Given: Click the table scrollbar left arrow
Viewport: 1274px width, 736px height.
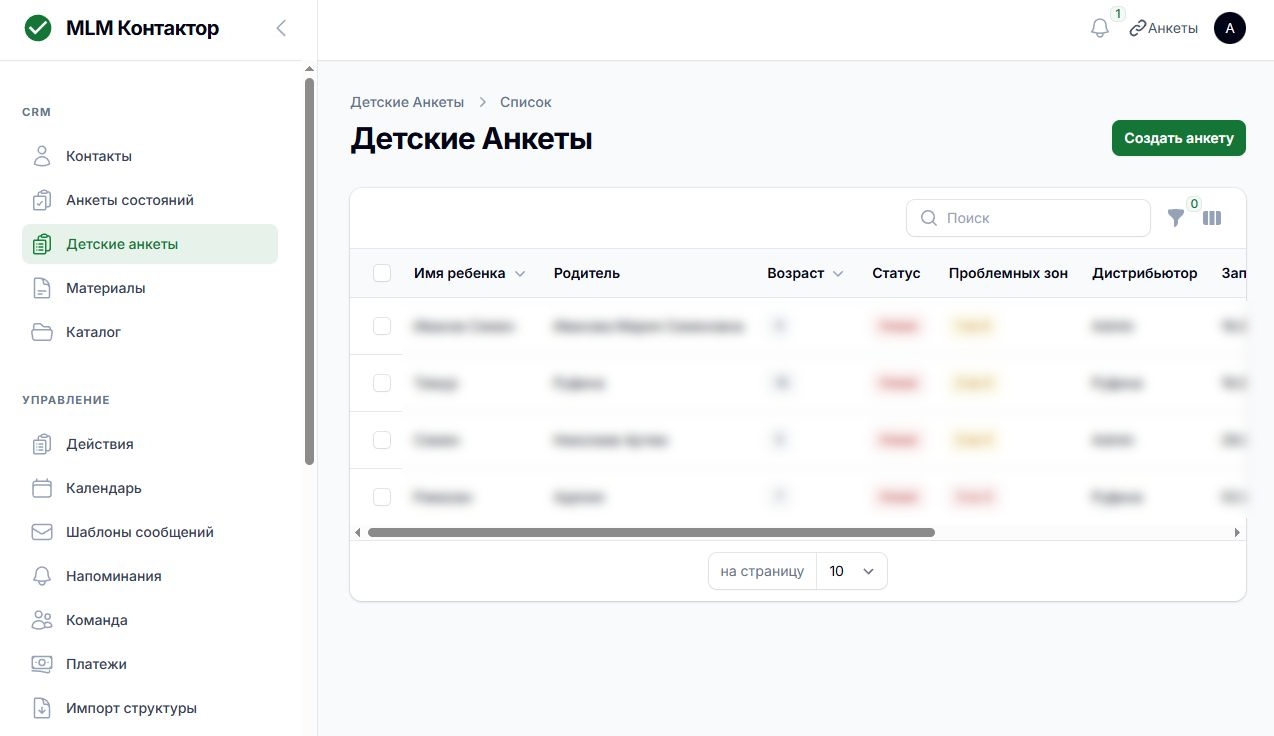Looking at the screenshot, I should pos(358,533).
